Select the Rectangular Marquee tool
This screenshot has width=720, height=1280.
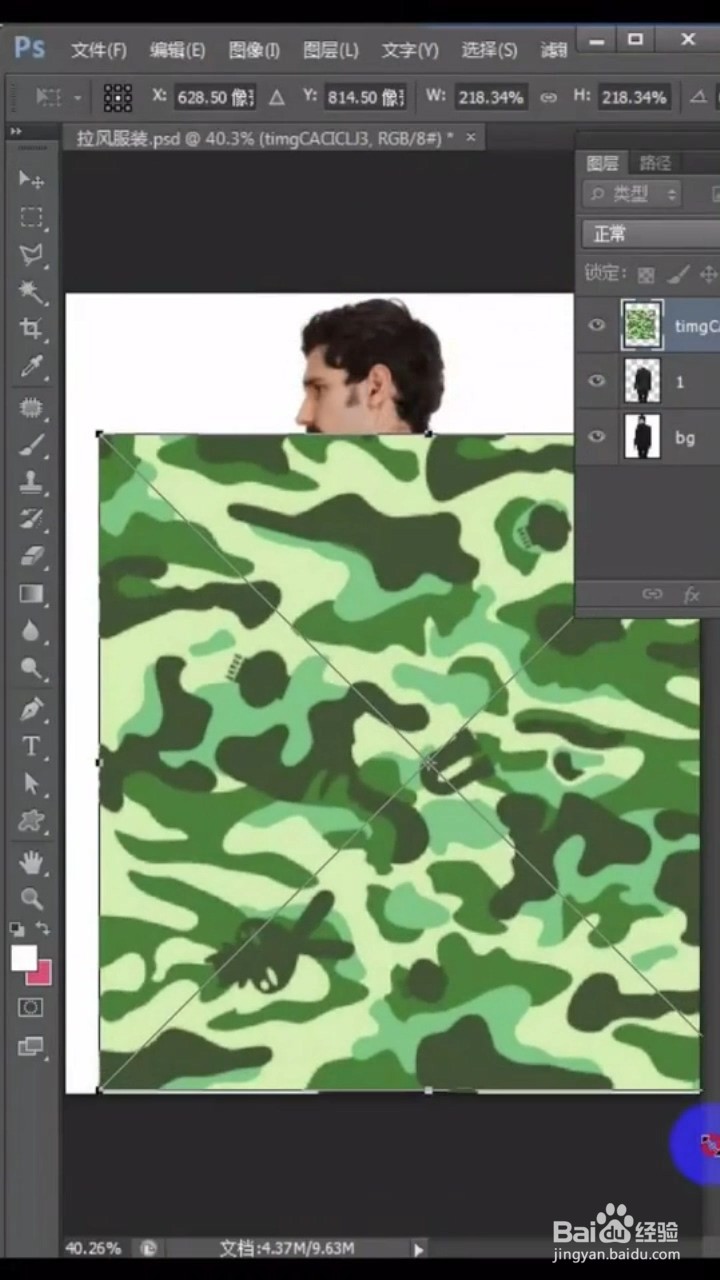tap(31, 217)
